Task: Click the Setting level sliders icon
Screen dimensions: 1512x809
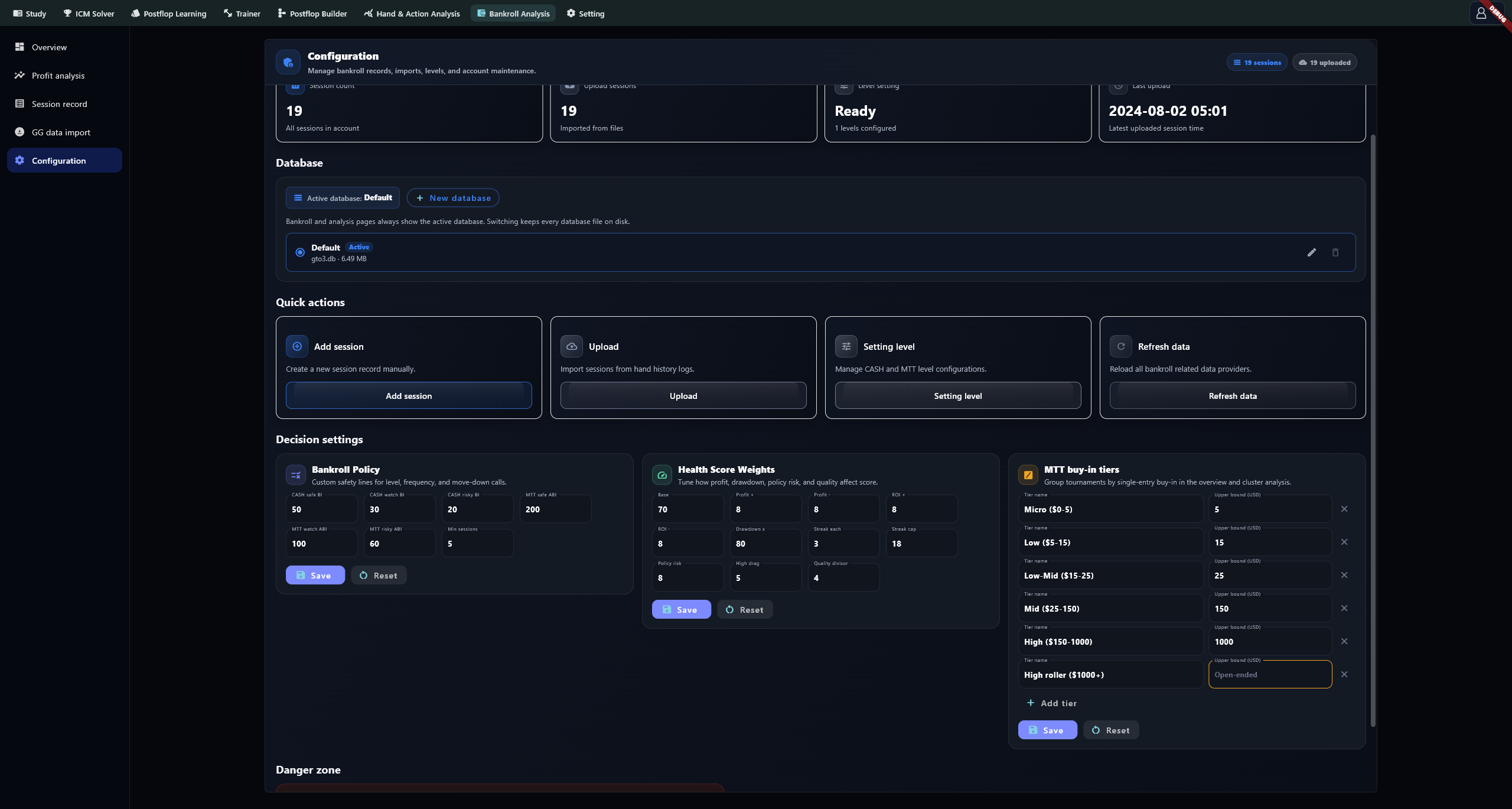Action: [846, 346]
